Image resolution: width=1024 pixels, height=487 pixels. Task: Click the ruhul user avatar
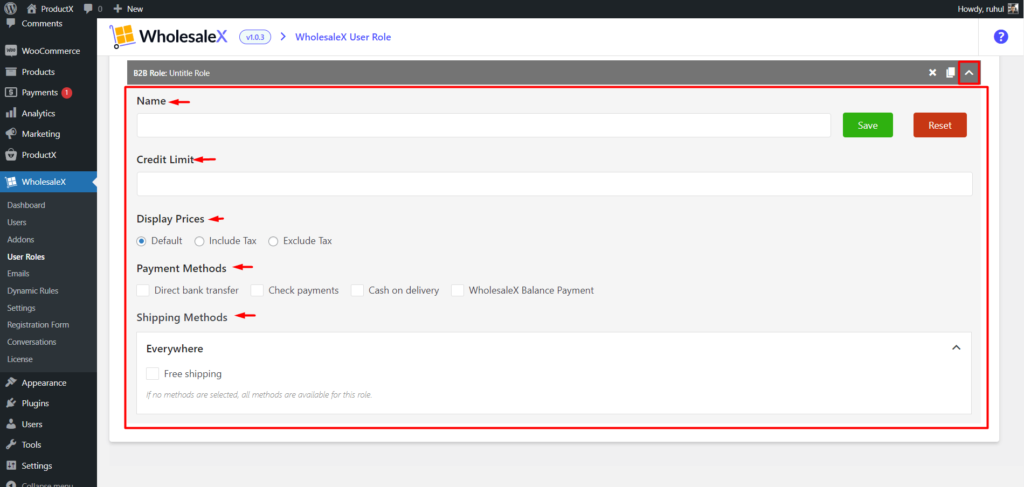[1013, 8]
